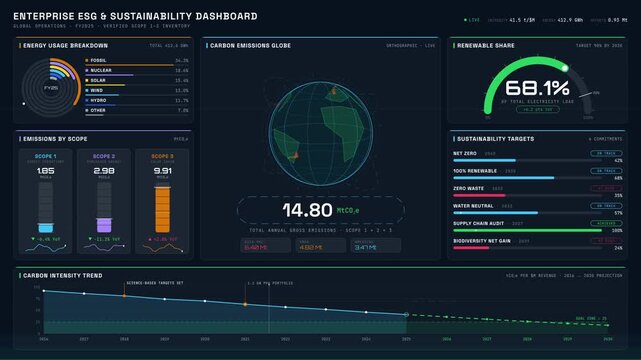Select the FOSSIL energy legend row
Viewport: 641px width, 360px height.
137,61
